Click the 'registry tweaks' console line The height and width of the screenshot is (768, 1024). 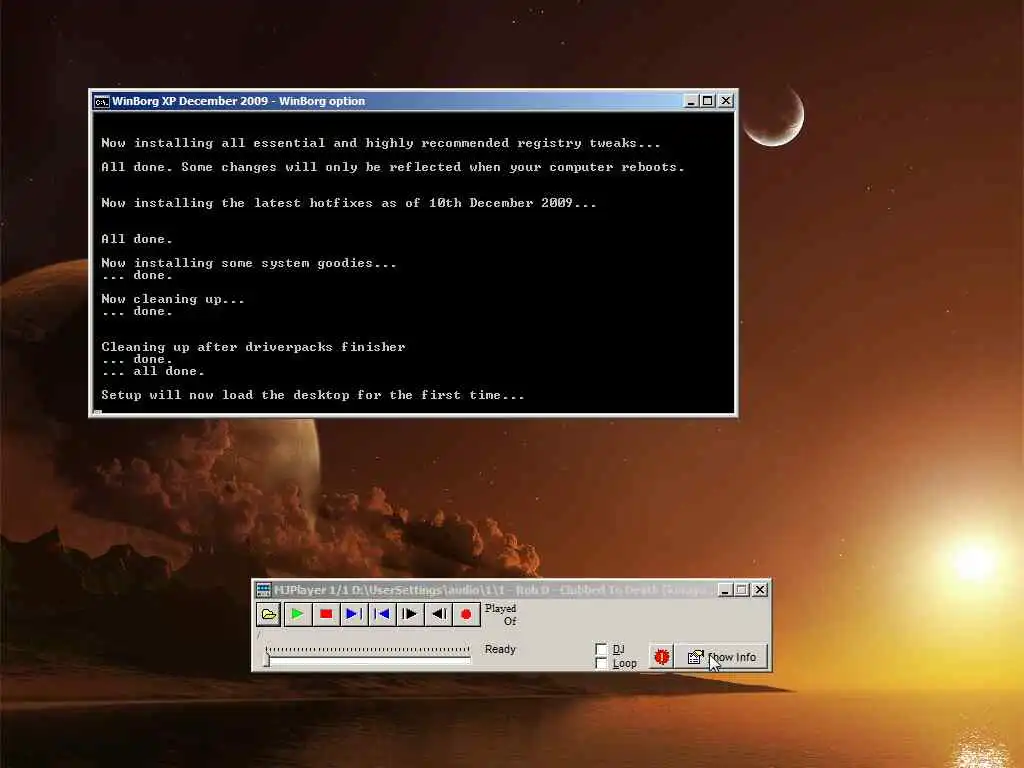tap(381, 143)
